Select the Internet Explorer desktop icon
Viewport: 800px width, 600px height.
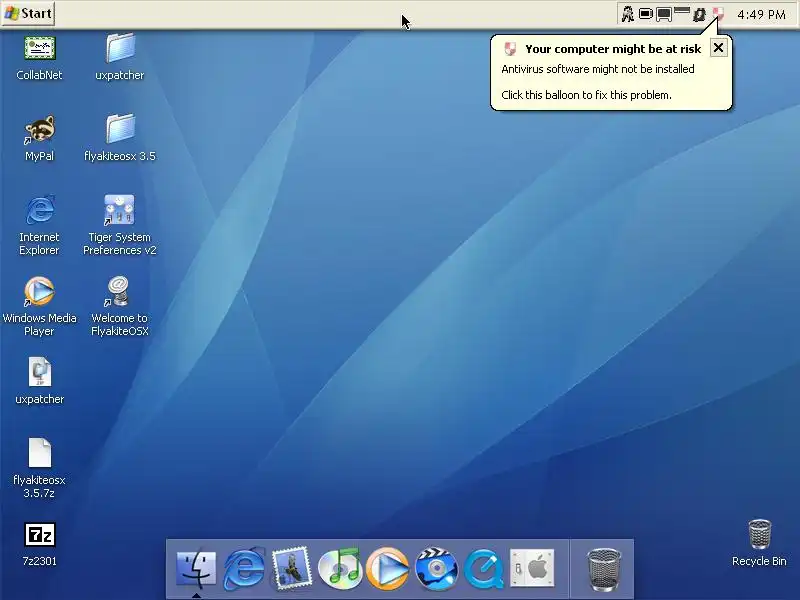pos(39,225)
